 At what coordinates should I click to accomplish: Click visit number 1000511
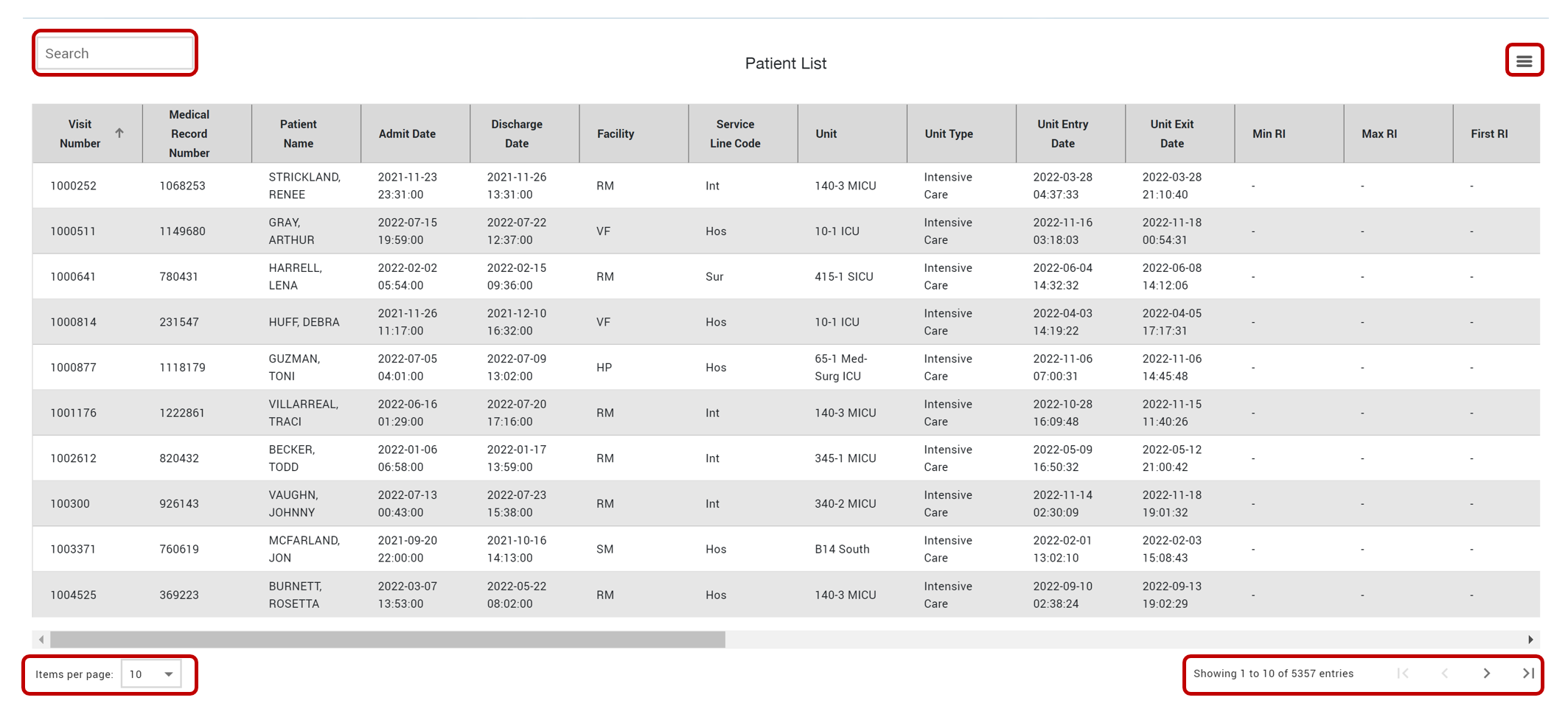click(73, 231)
